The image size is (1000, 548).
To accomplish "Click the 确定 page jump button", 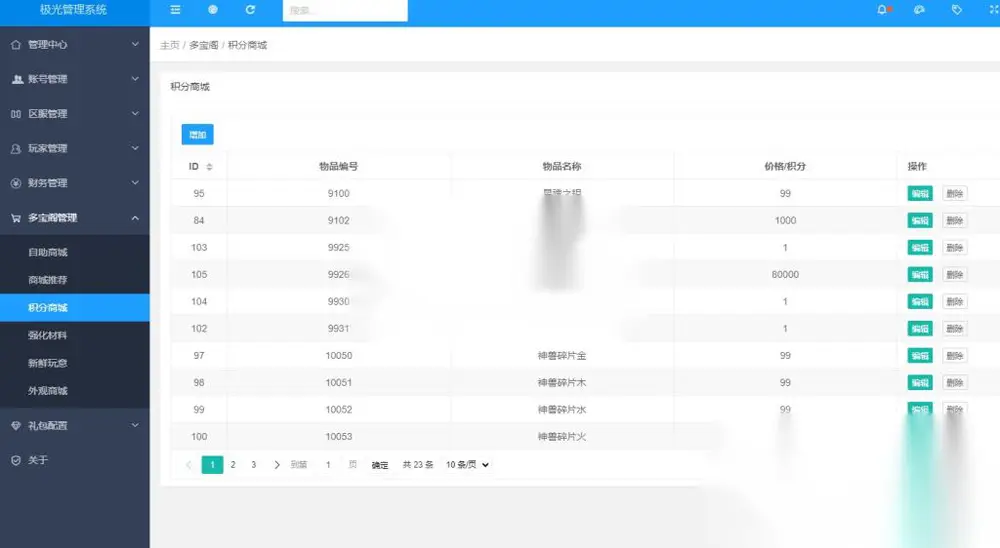I will [380, 465].
